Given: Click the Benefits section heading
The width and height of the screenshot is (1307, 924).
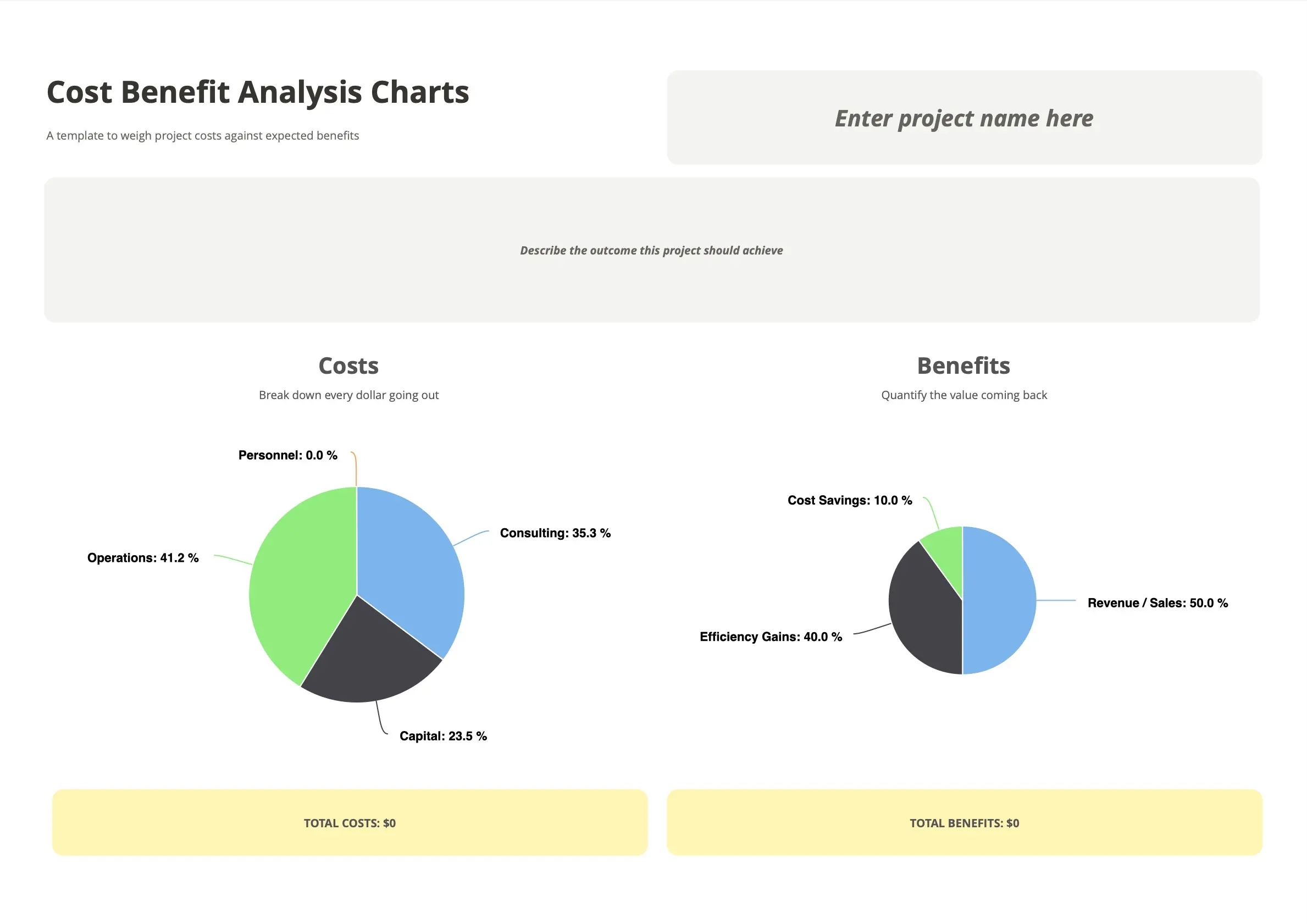Looking at the screenshot, I should (963, 366).
